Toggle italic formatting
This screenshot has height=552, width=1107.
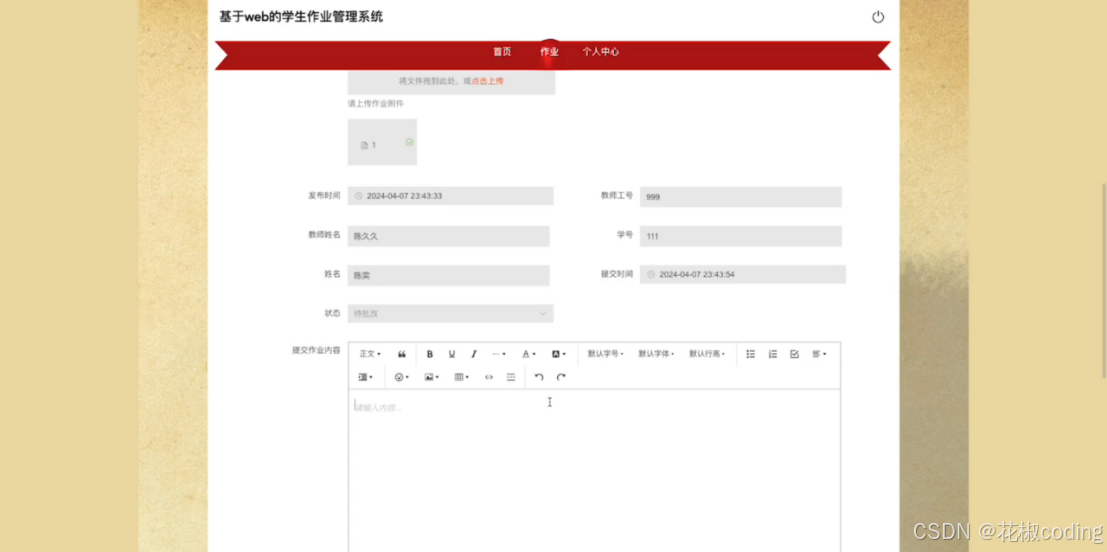coord(474,354)
